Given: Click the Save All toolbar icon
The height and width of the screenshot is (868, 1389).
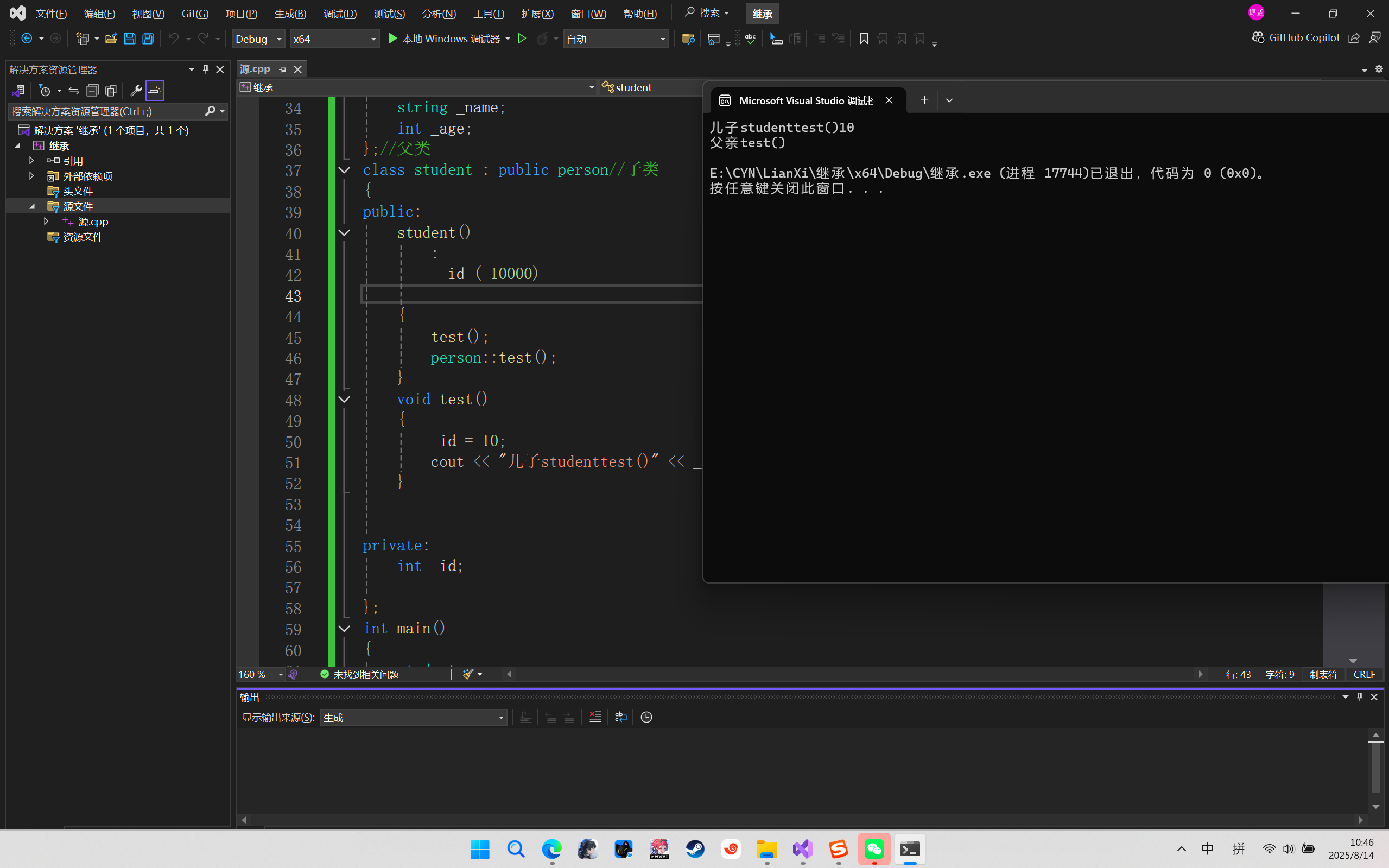Looking at the screenshot, I should (x=148, y=39).
